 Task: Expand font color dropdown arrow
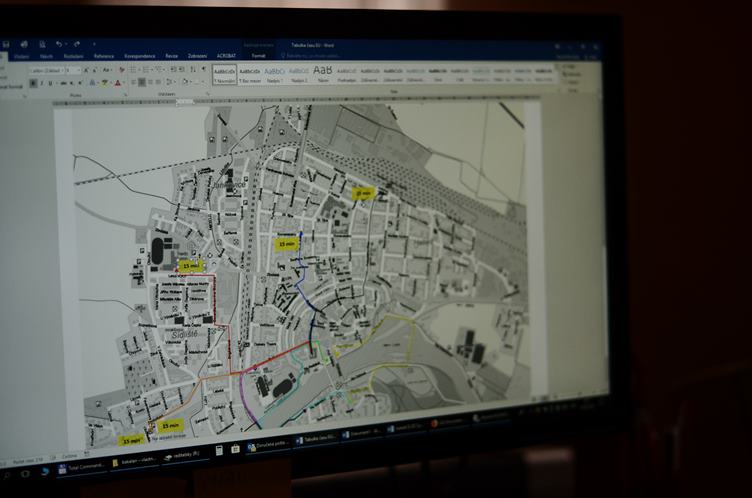pos(122,83)
